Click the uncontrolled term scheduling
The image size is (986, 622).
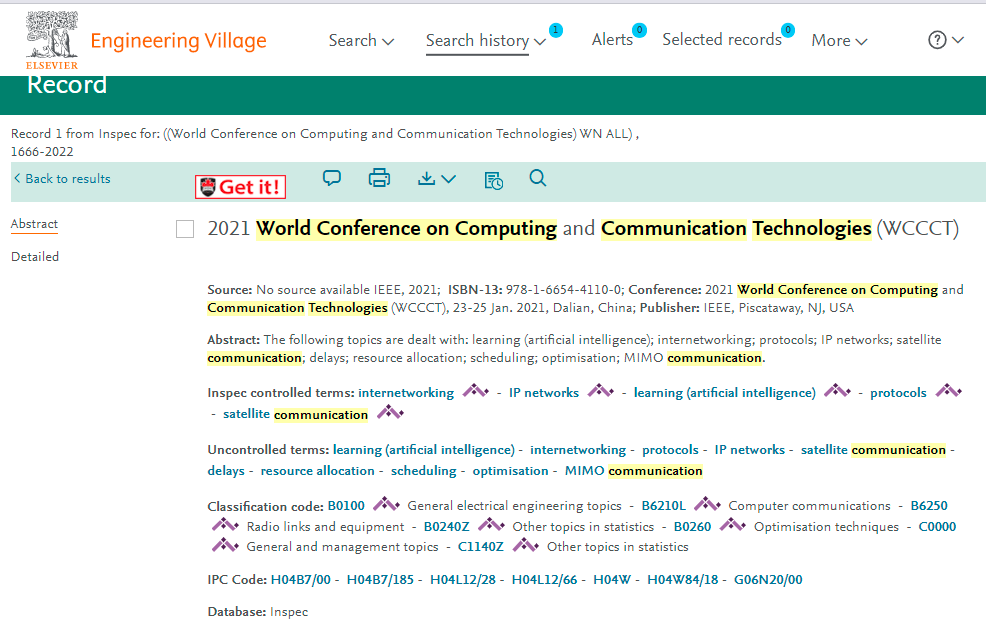tap(424, 471)
